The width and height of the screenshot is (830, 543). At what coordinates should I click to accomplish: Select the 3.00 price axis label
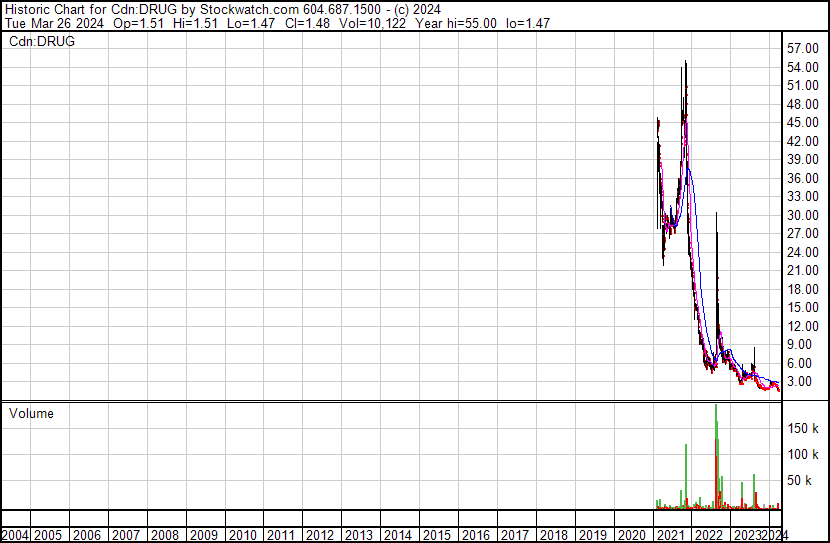click(803, 382)
